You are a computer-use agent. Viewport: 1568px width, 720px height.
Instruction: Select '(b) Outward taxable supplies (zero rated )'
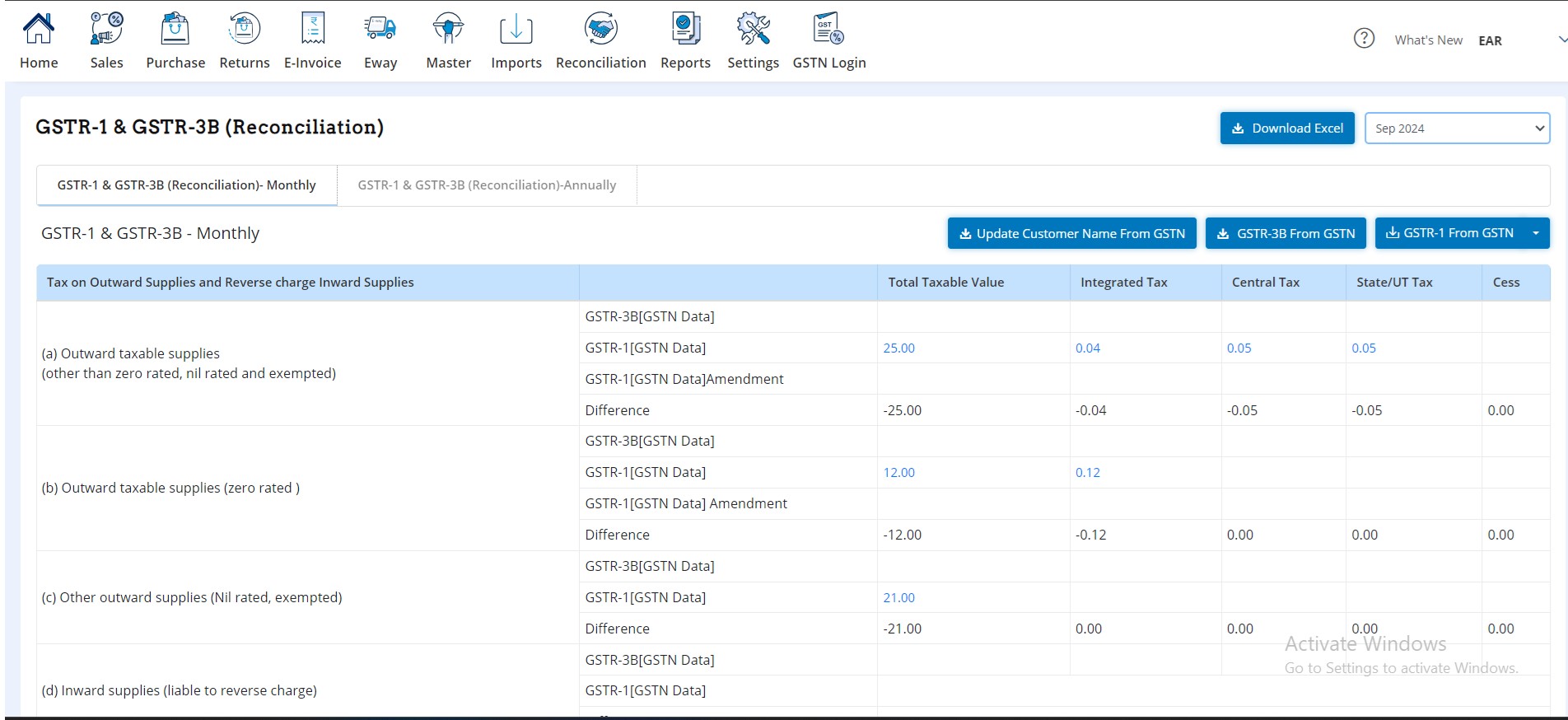(170, 488)
